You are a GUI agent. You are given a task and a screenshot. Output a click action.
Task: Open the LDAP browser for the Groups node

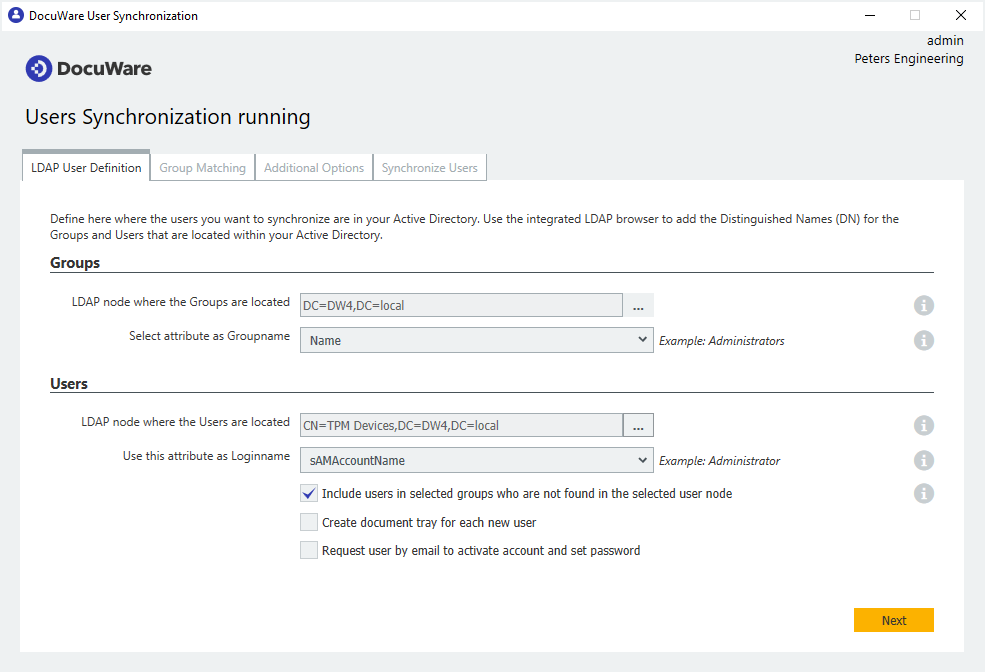point(638,305)
